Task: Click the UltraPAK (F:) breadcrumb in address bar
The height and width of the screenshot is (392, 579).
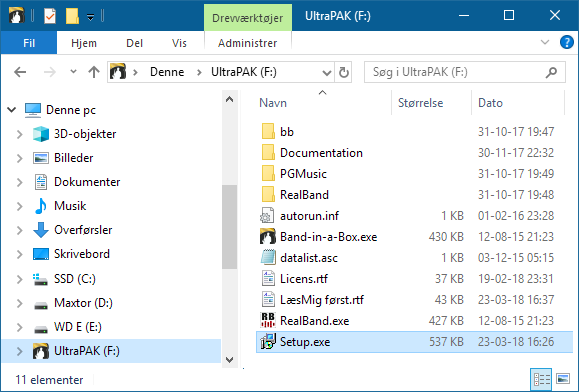Action: 244,72
